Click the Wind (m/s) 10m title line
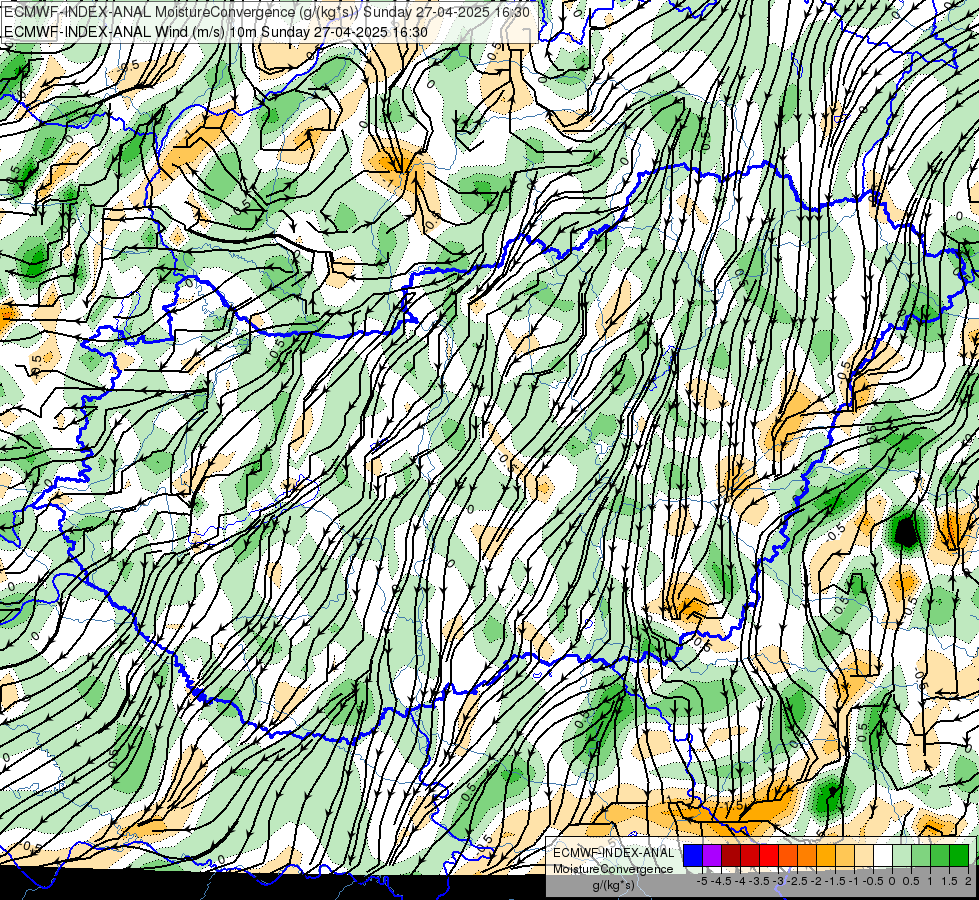This screenshot has height=900, width=979. (x=216, y=32)
